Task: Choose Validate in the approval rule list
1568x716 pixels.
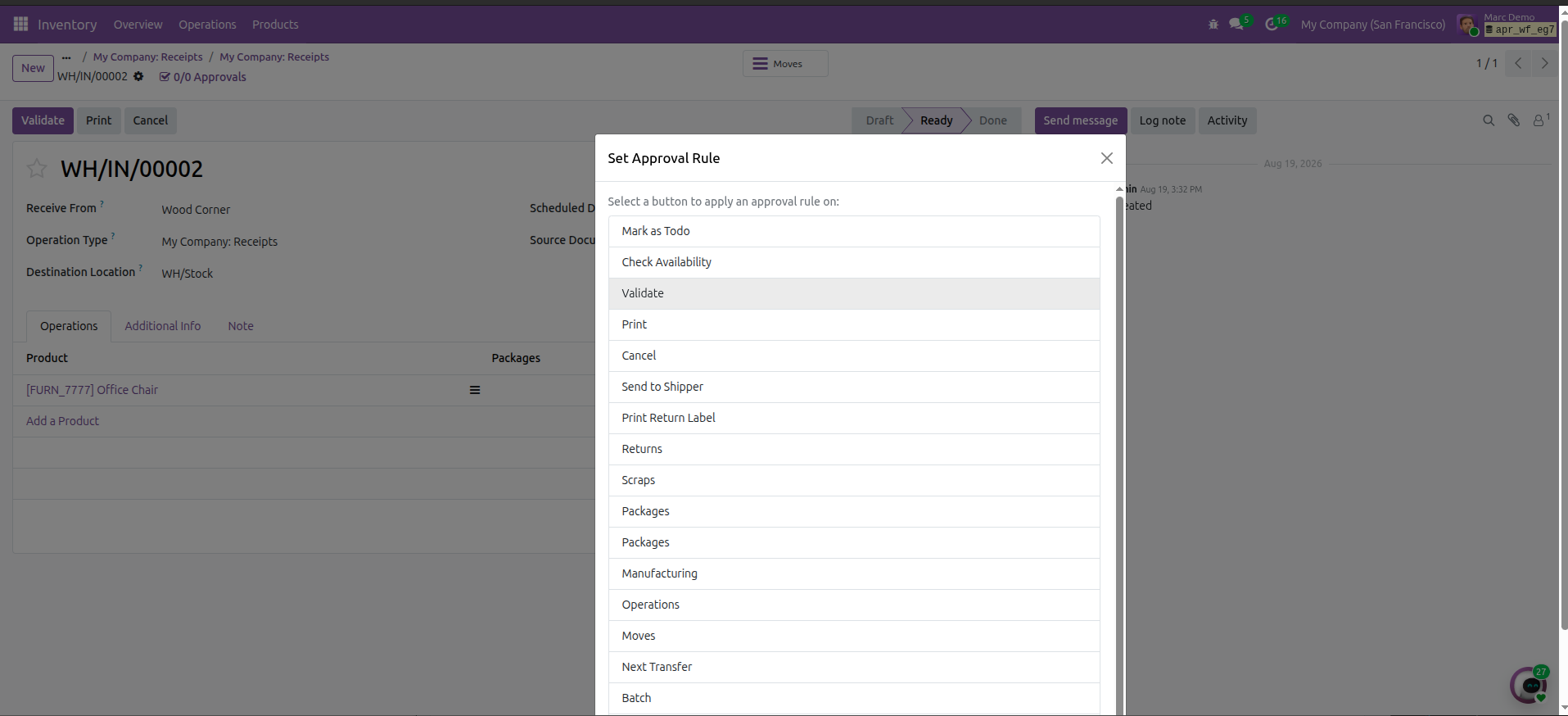Action: 854,293
